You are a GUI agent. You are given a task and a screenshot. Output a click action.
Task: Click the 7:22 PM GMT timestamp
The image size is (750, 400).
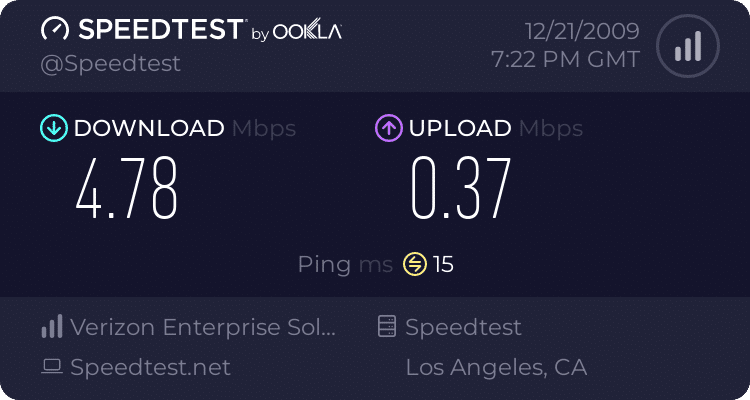[565, 60]
